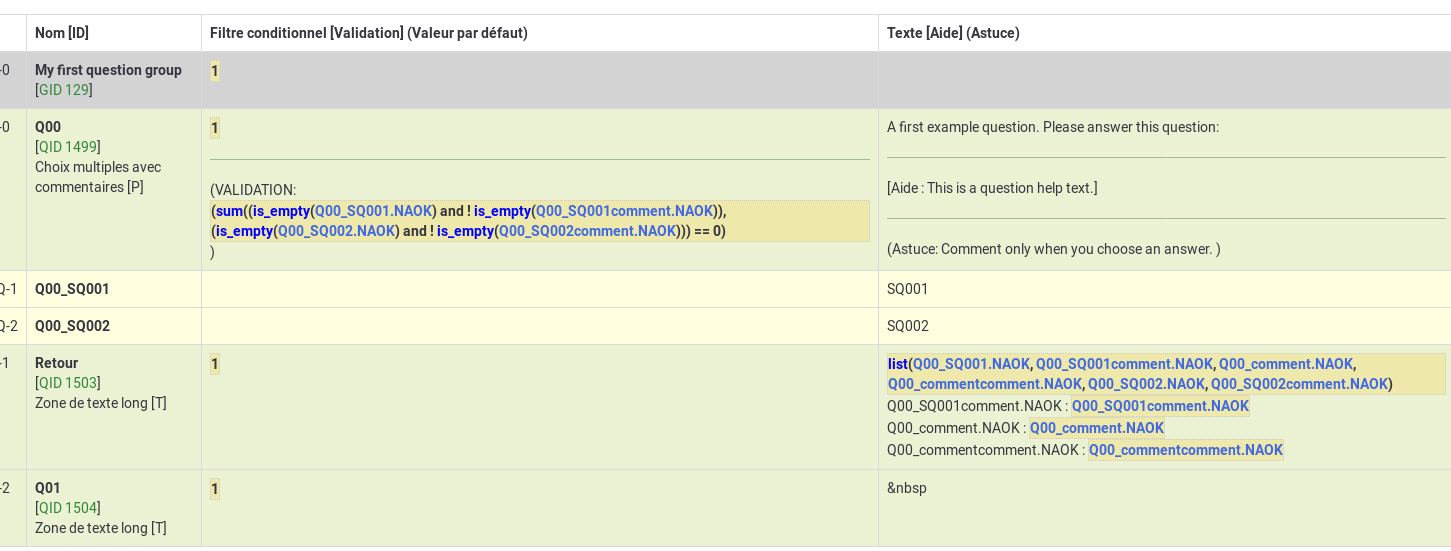Click the Texte [Aide] (Astuce) column header
This screenshot has width=1451, height=551.
point(952,33)
